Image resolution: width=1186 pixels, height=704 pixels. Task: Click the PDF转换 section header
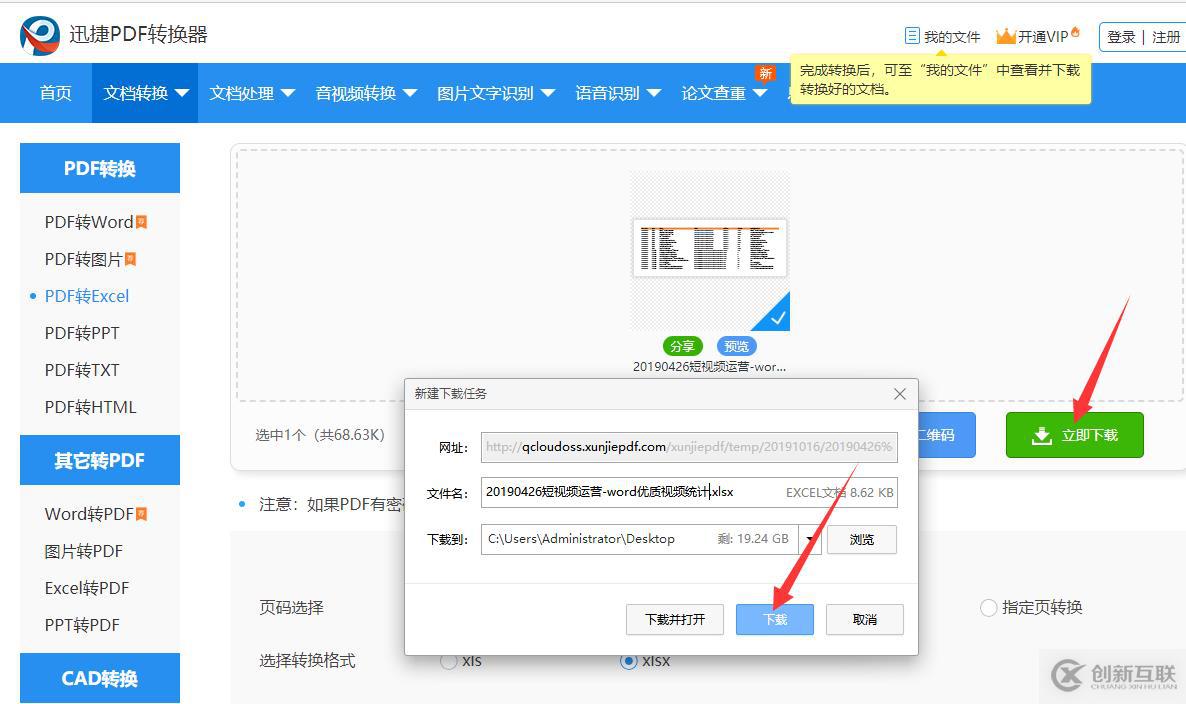click(100, 168)
